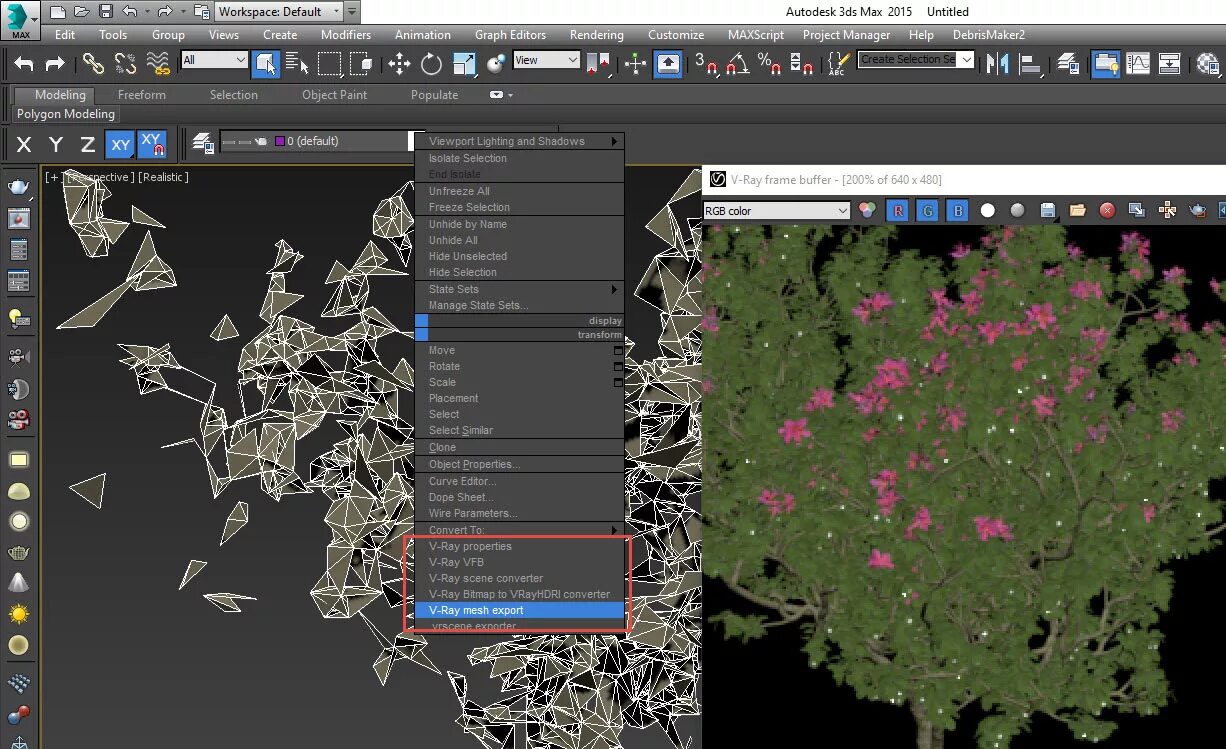Click the Bind to Space Warp icon

coord(158,64)
